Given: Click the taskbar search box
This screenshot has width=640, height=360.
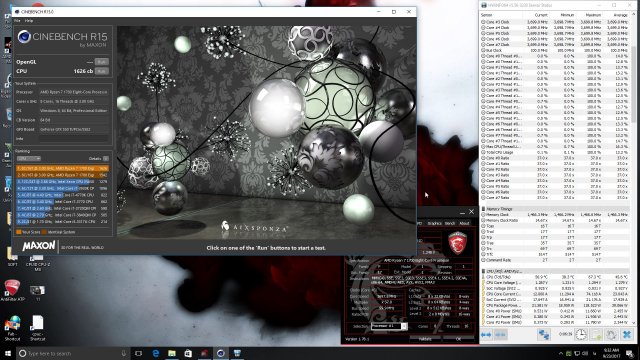Looking at the screenshot, I should [x=73, y=353].
